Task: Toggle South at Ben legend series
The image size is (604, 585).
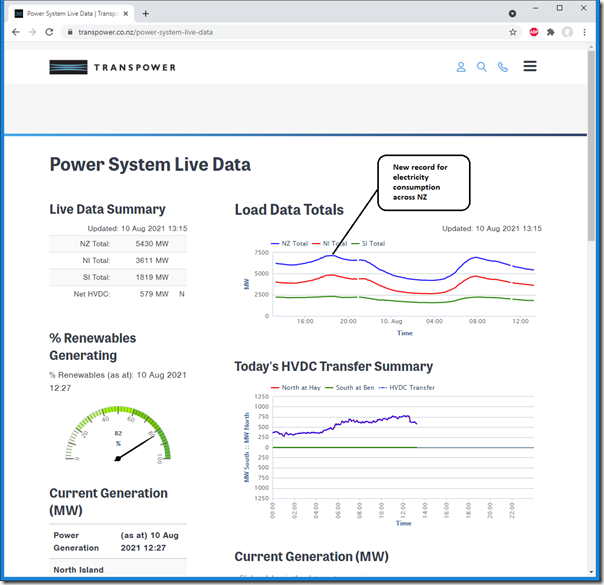Action: point(349,387)
